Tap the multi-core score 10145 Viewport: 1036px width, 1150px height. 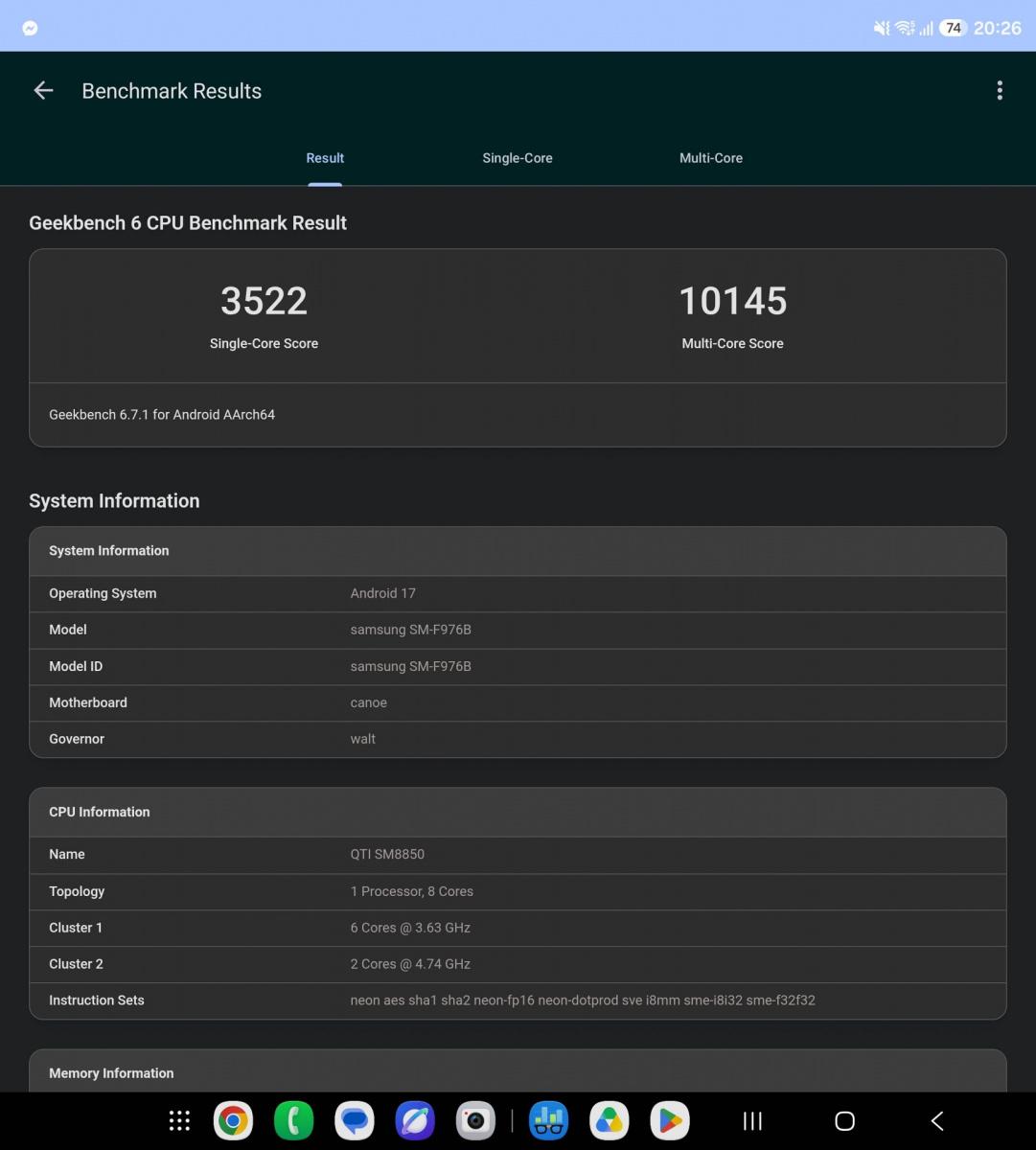coord(733,301)
